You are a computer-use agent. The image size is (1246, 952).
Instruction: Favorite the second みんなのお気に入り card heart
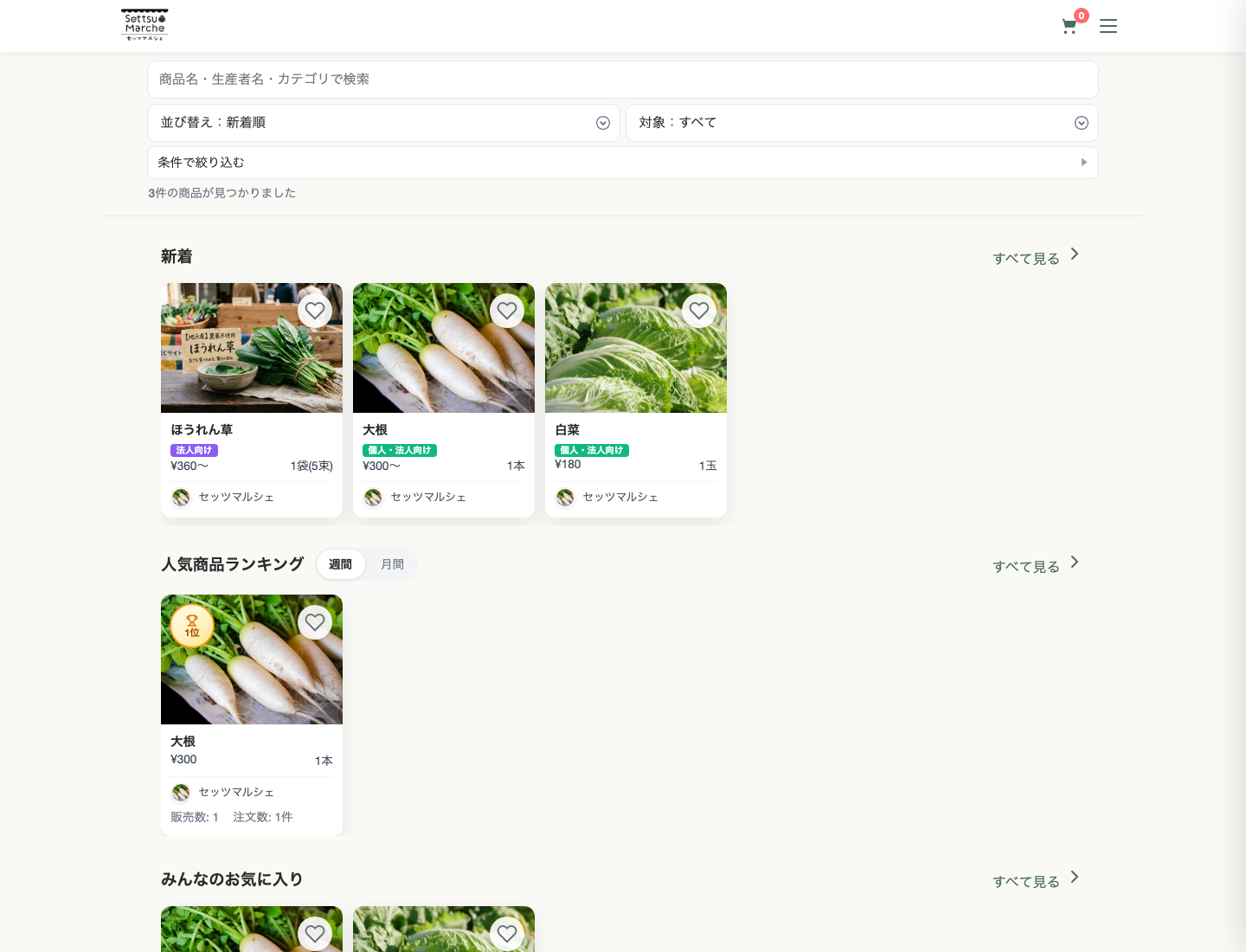(x=507, y=934)
